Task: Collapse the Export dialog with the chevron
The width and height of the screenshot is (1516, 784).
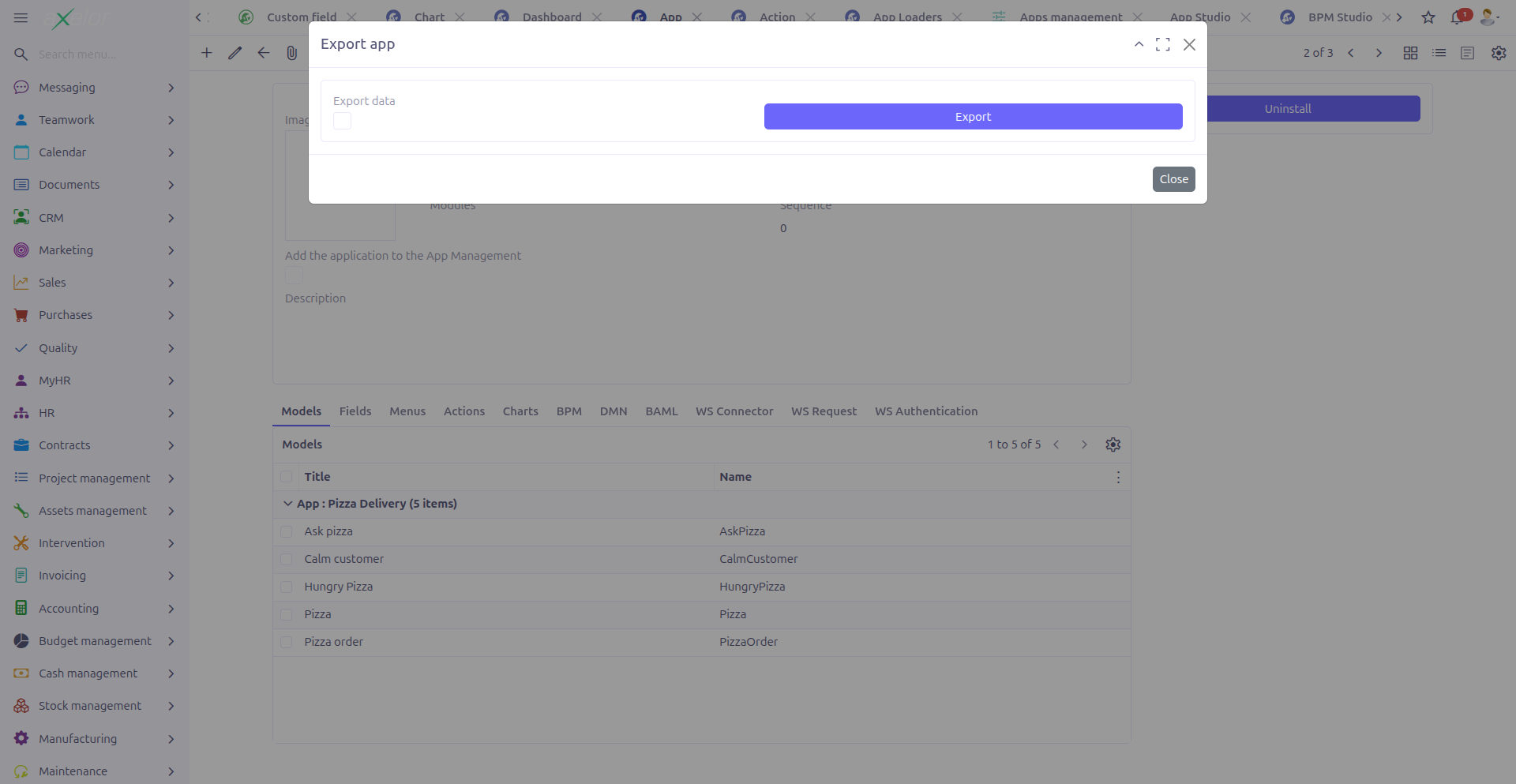Action: [x=1139, y=44]
